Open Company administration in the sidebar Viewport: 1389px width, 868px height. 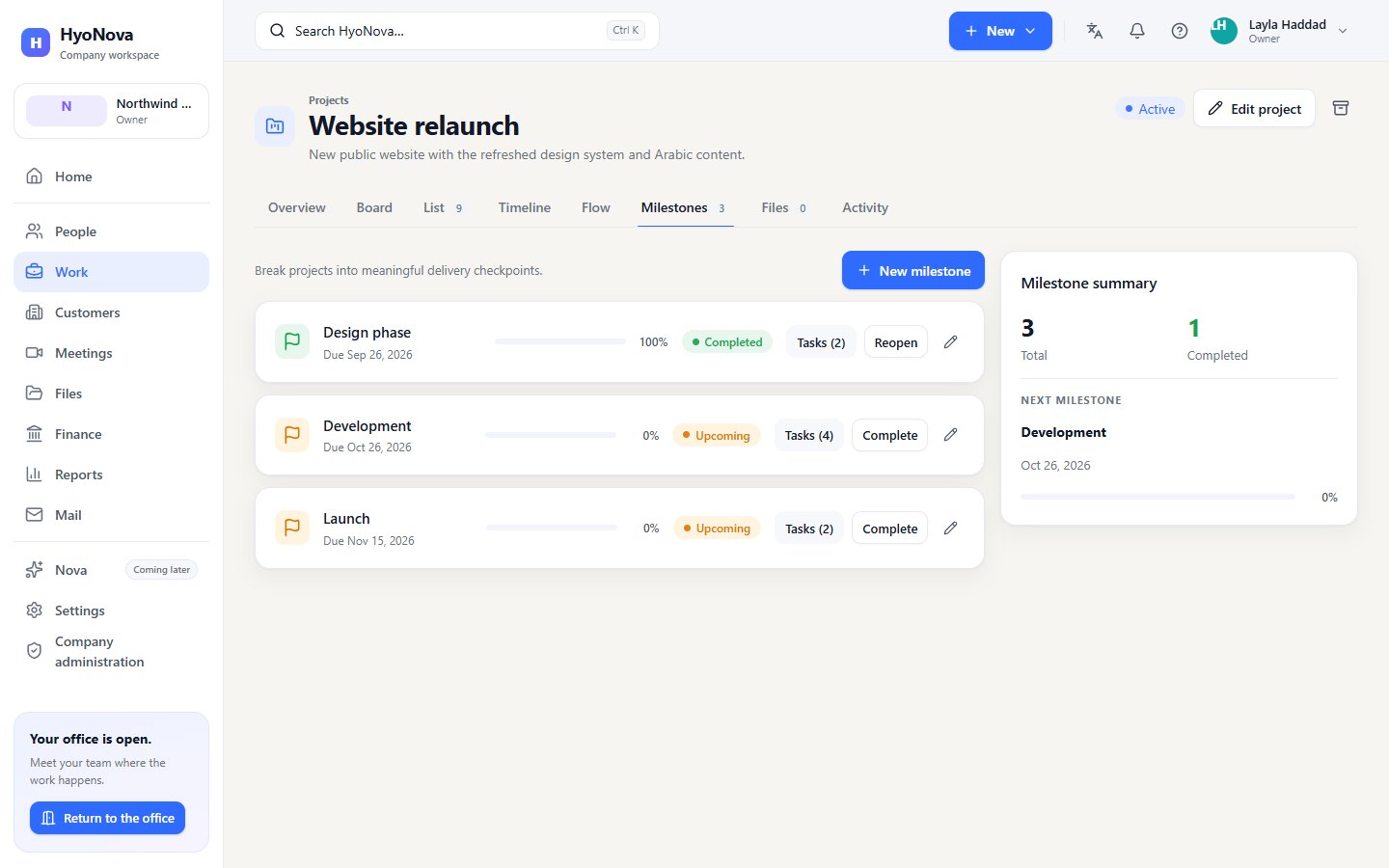click(x=111, y=652)
